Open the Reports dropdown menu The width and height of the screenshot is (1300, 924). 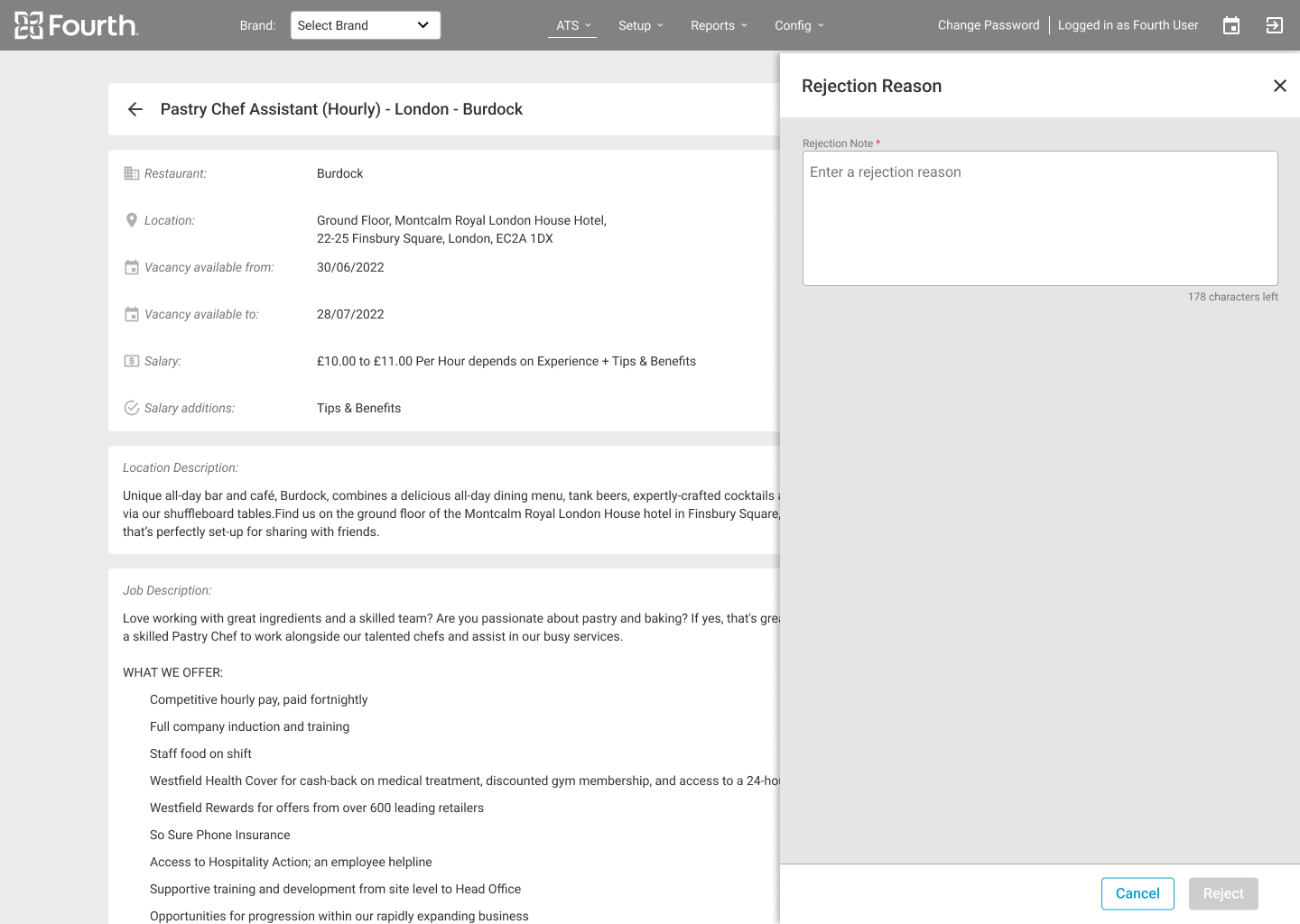coord(719,25)
